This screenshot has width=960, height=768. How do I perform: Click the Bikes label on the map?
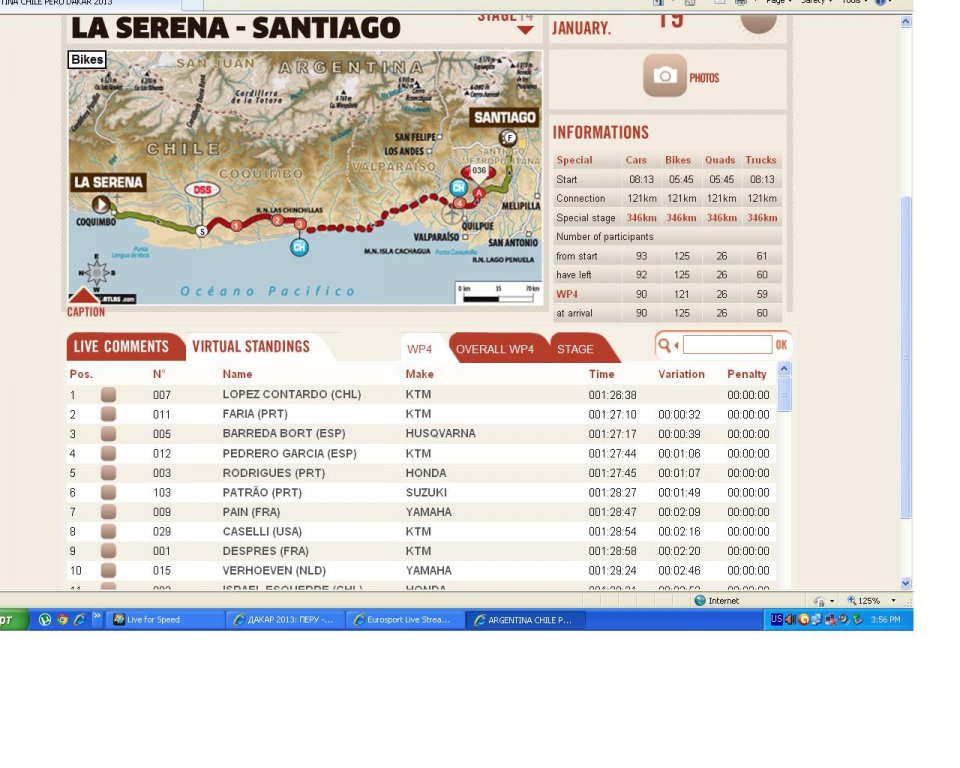[x=87, y=59]
